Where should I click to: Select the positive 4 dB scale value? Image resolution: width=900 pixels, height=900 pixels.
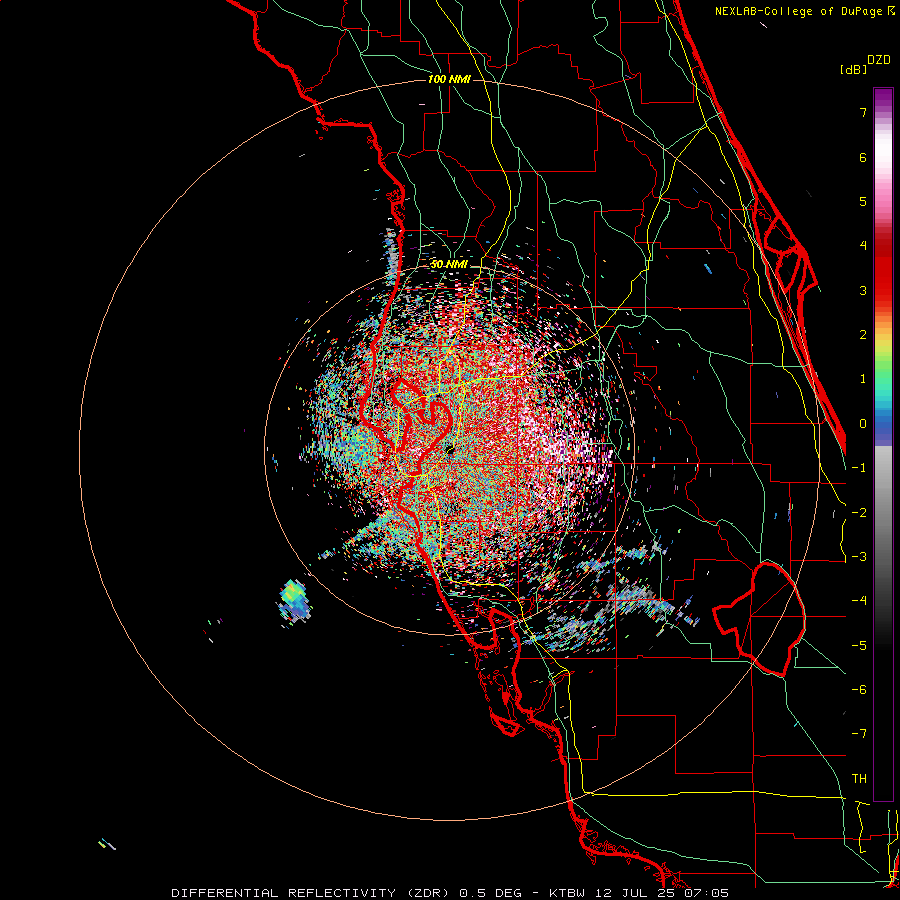863,246
